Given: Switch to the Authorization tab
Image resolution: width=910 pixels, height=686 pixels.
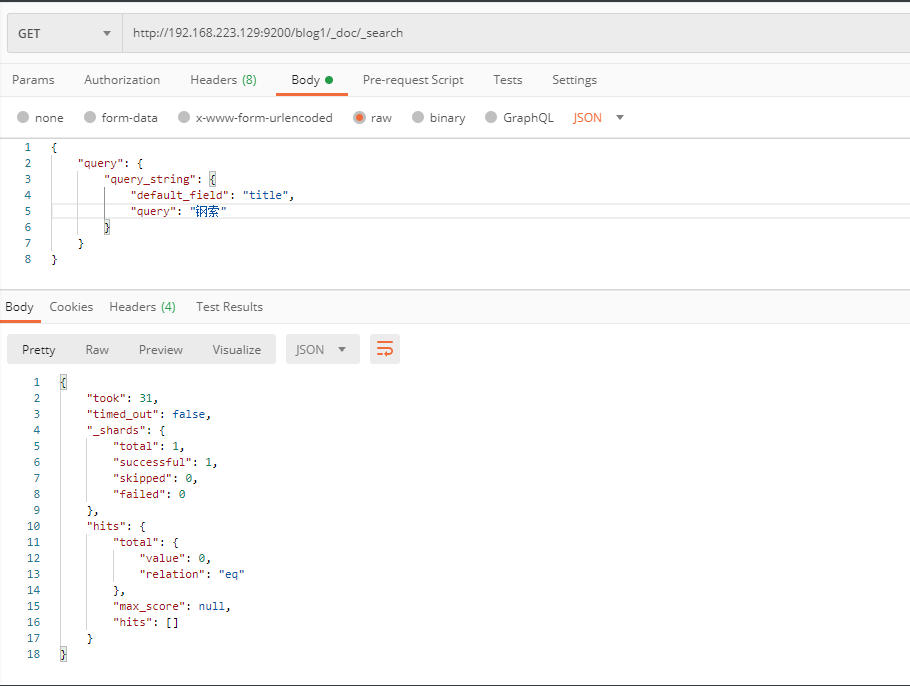Looking at the screenshot, I should pos(122,80).
